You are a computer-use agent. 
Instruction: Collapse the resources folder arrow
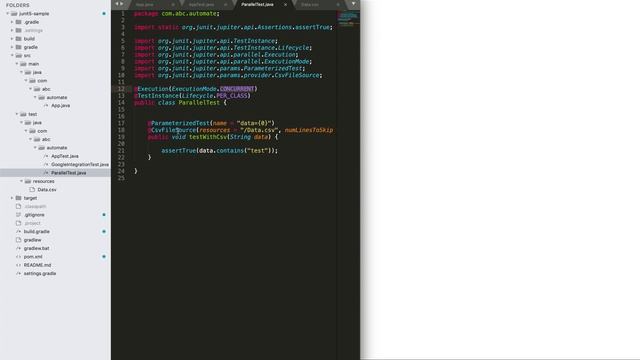click(21, 181)
